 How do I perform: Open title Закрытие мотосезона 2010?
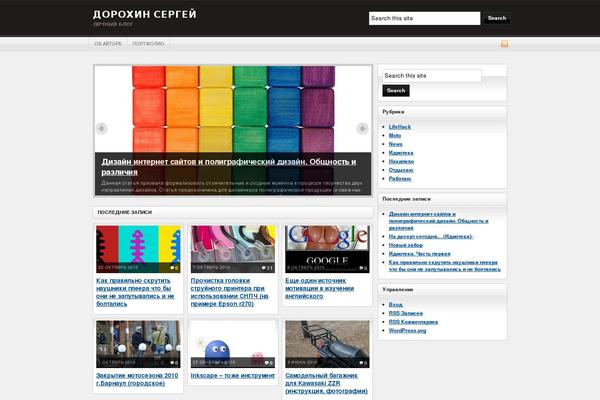[x=137, y=379]
